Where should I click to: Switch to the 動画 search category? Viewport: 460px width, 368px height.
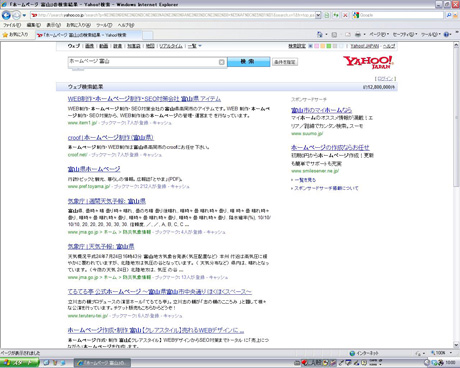click(103, 46)
